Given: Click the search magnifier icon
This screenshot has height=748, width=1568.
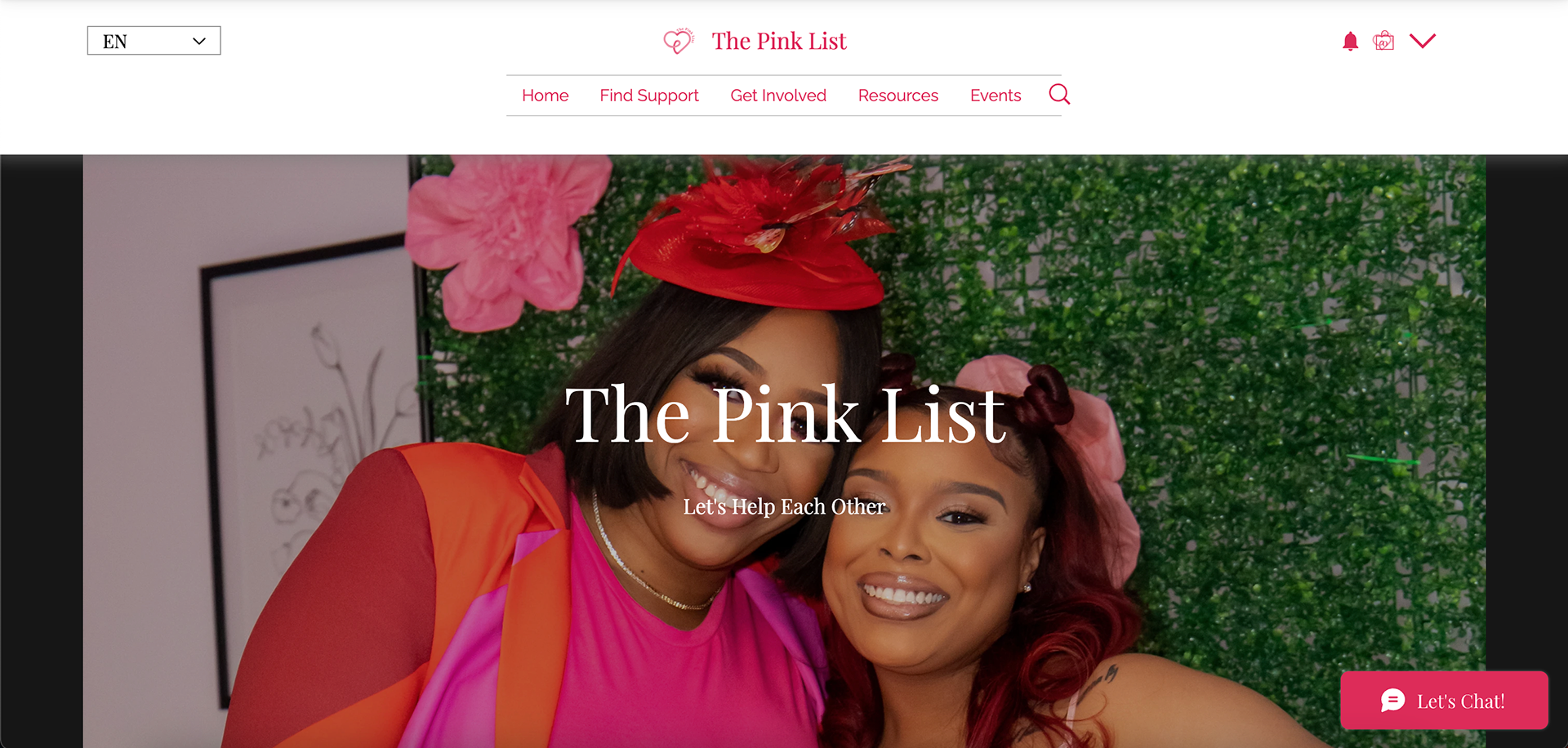Looking at the screenshot, I should [1059, 95].
